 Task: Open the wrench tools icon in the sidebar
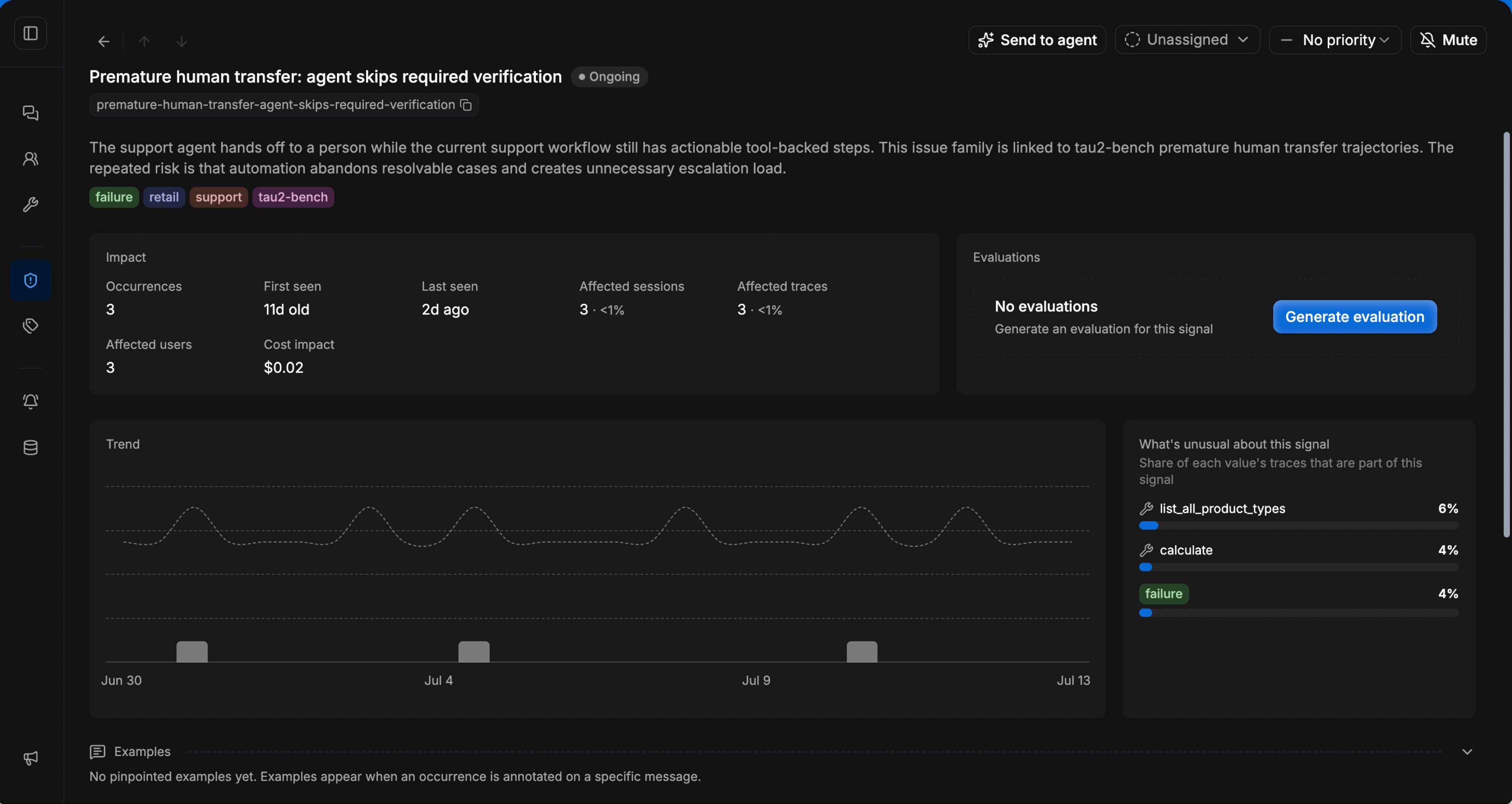(x=31, y=204)
